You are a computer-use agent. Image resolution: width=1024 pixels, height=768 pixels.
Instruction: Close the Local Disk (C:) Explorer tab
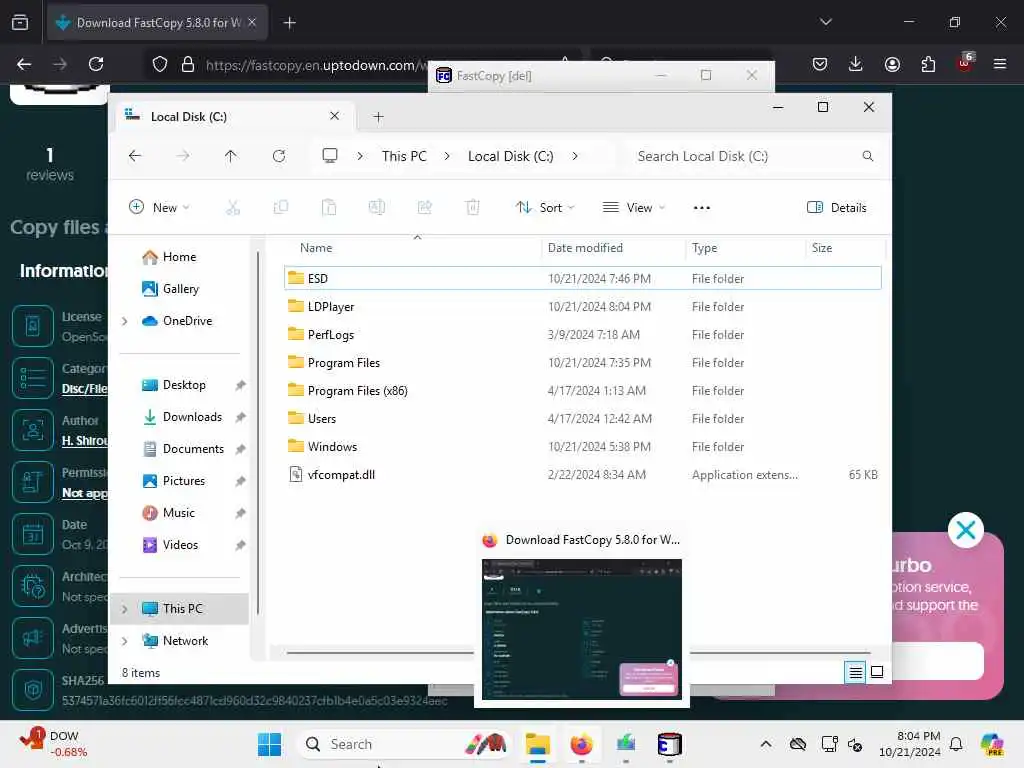point(334,116)
